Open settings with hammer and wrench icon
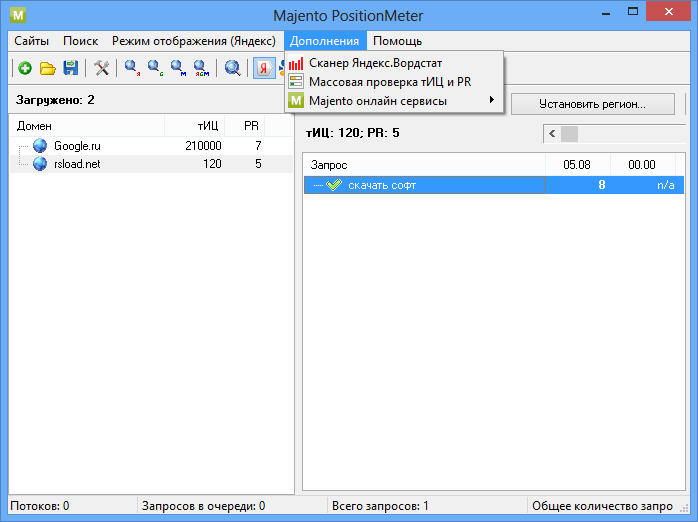Image resolution: width=698 pixels, height=522 pixels. pyautogui.click(x=101, y=68)
